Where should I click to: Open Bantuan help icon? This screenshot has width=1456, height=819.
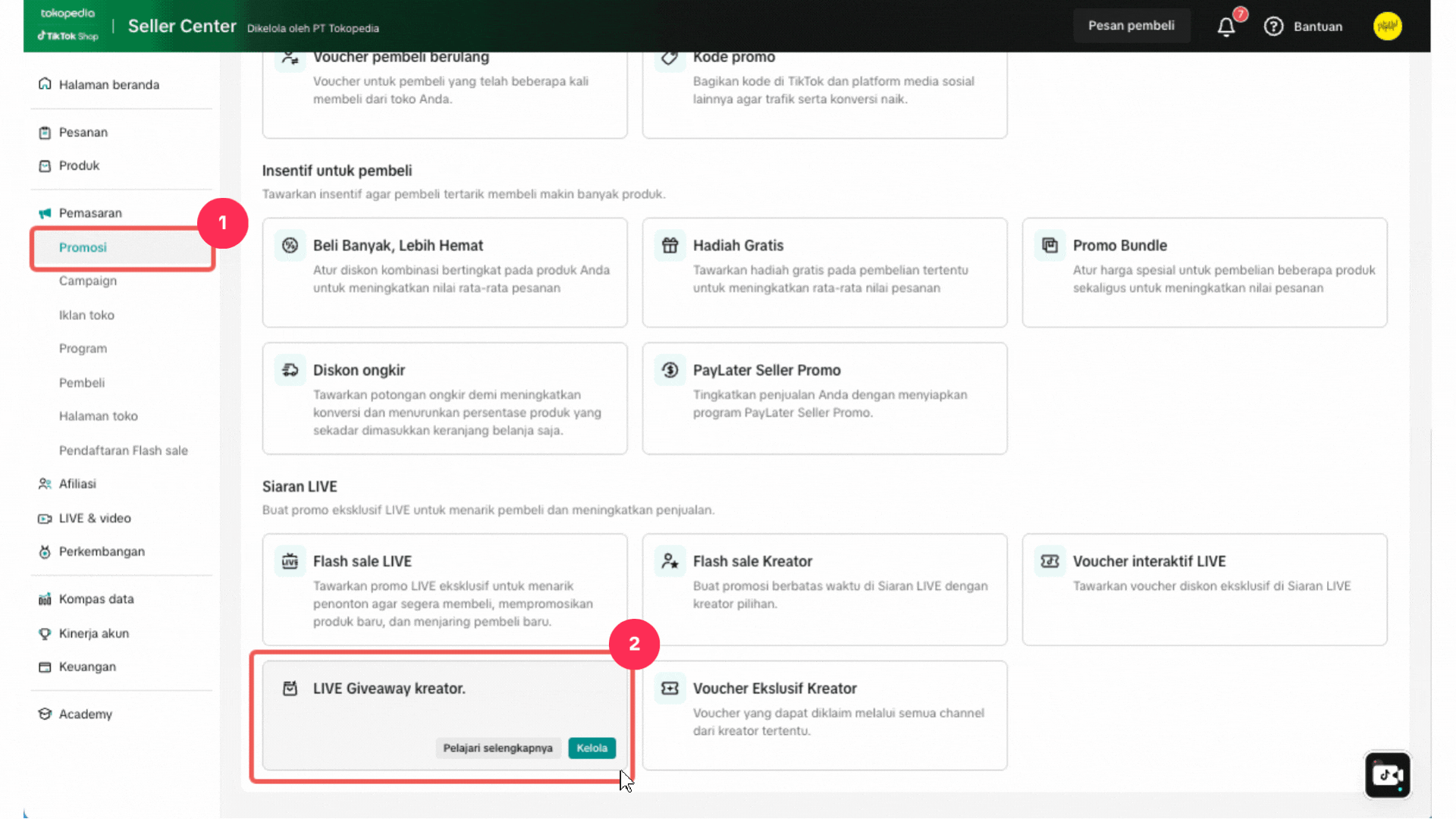(x=1273, y=27)
